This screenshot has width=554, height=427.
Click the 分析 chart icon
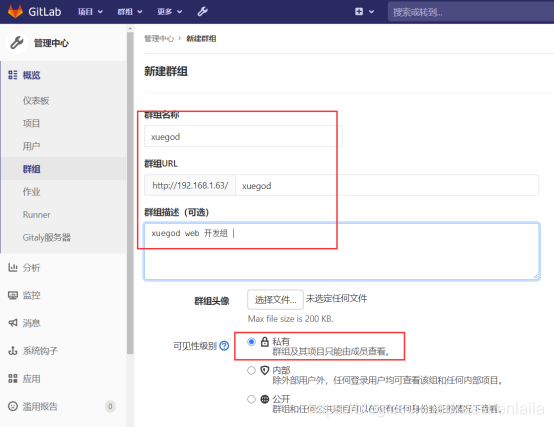point(13,267)
